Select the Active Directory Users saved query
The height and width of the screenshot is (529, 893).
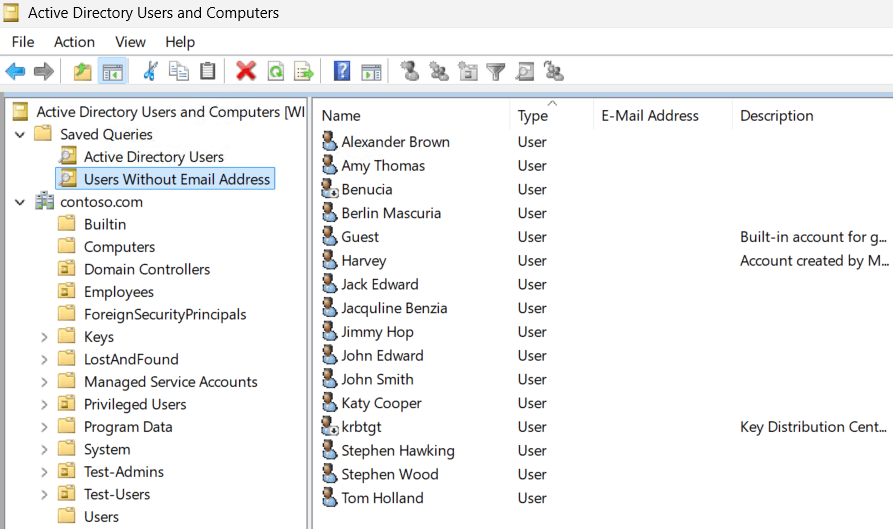[154, 157]
